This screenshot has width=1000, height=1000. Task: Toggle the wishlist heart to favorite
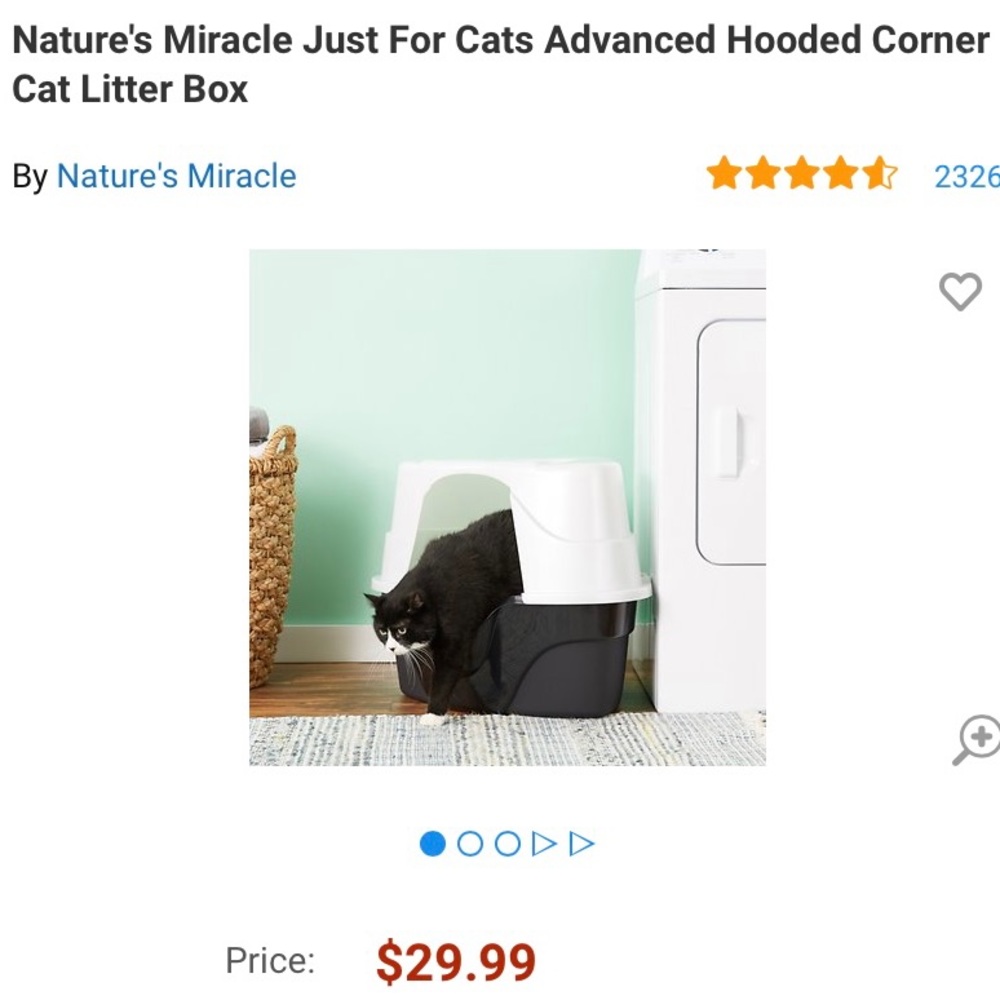(x=959, y=293)
